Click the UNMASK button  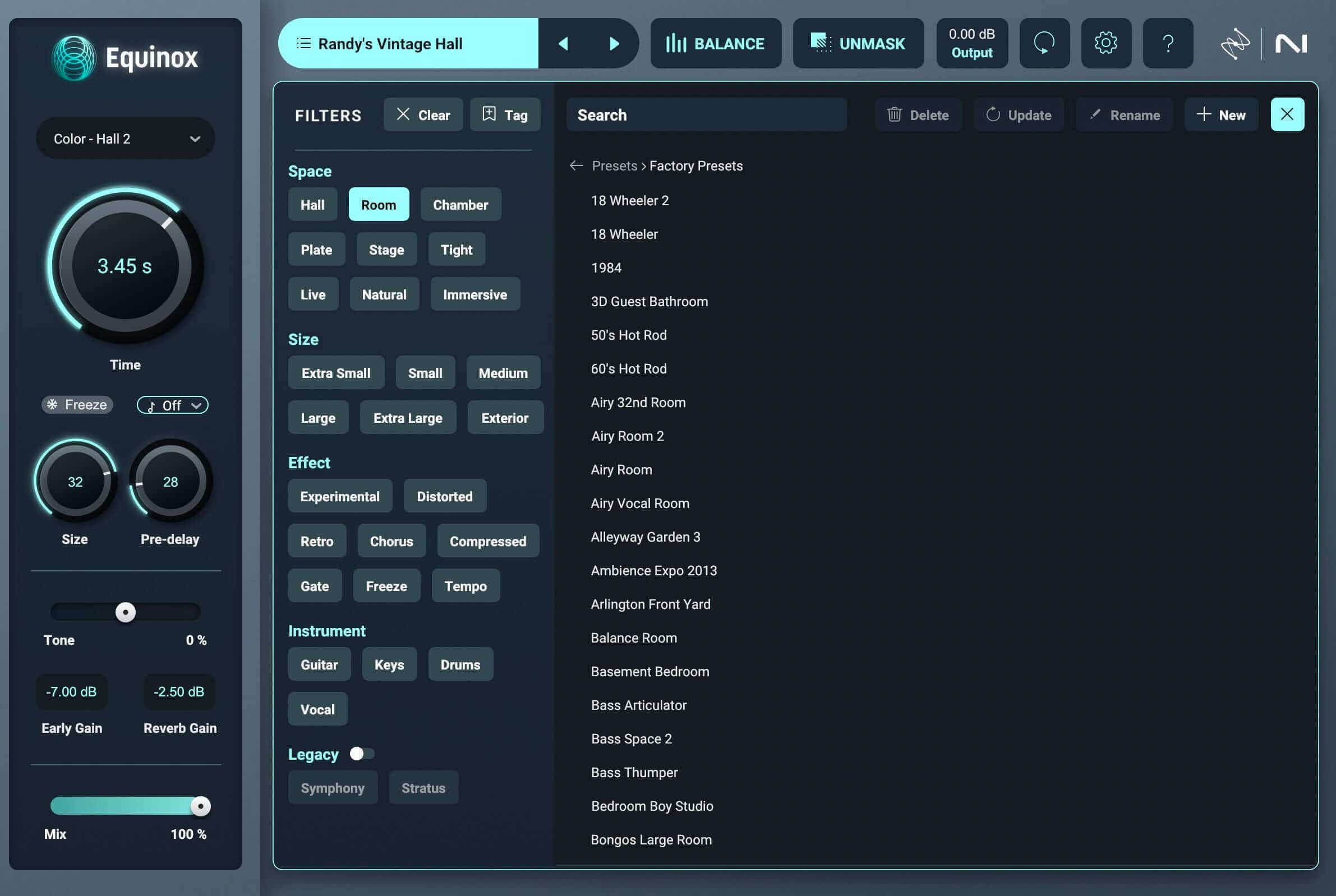pos(858,43)
